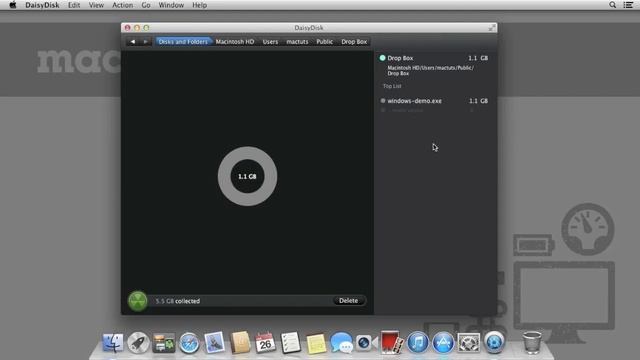Launch Safari from the Dock
Image resolution: width=640 pixels, height=360 pixels.
tap(189, 342)
